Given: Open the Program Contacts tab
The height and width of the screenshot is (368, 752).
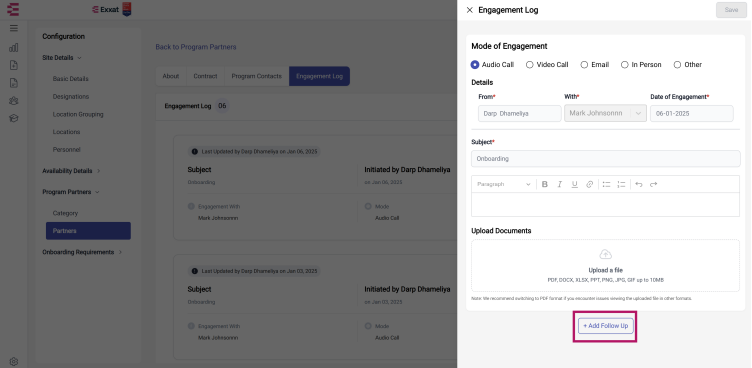Looking at the screenshot, I should (257, 76).
